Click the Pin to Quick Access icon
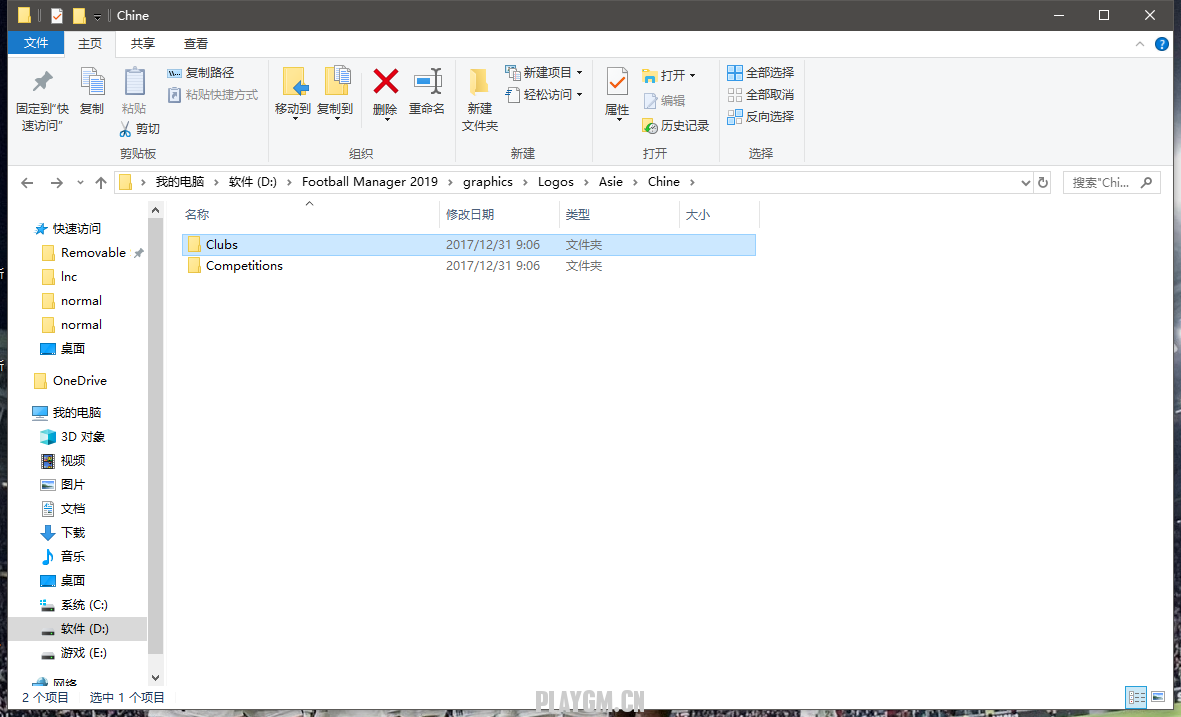 pyautogui.click(x=42, y=81)
